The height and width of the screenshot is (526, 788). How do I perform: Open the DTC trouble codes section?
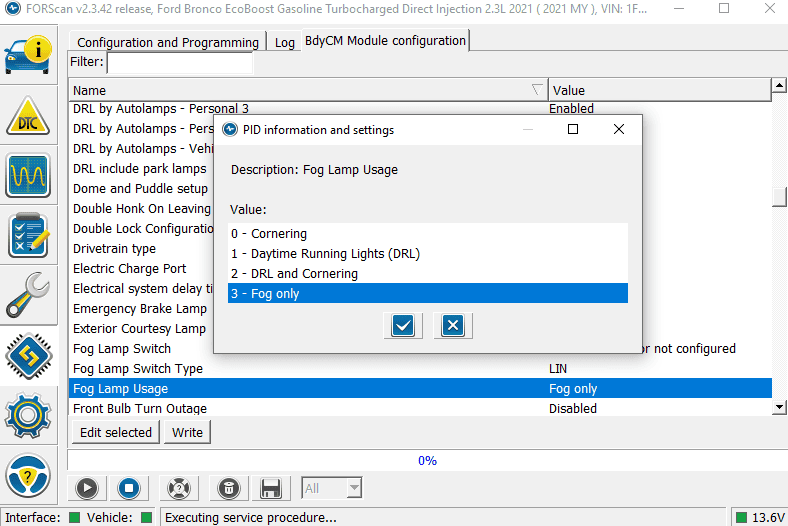coord(28,116)
